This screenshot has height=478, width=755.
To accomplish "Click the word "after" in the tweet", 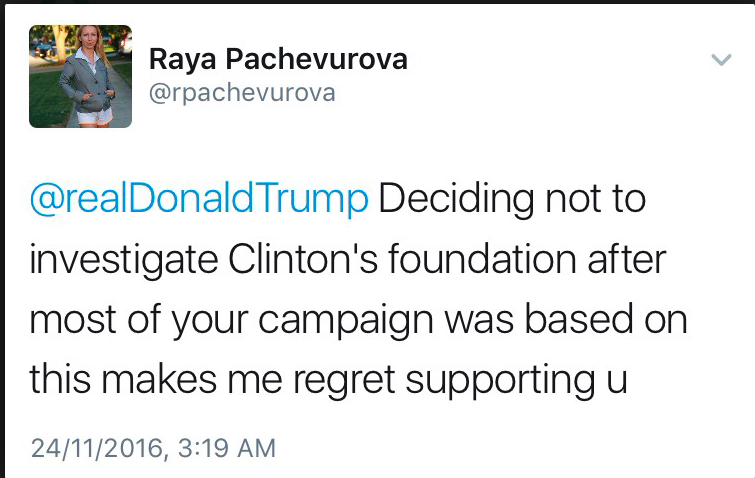I will [629, 260].
